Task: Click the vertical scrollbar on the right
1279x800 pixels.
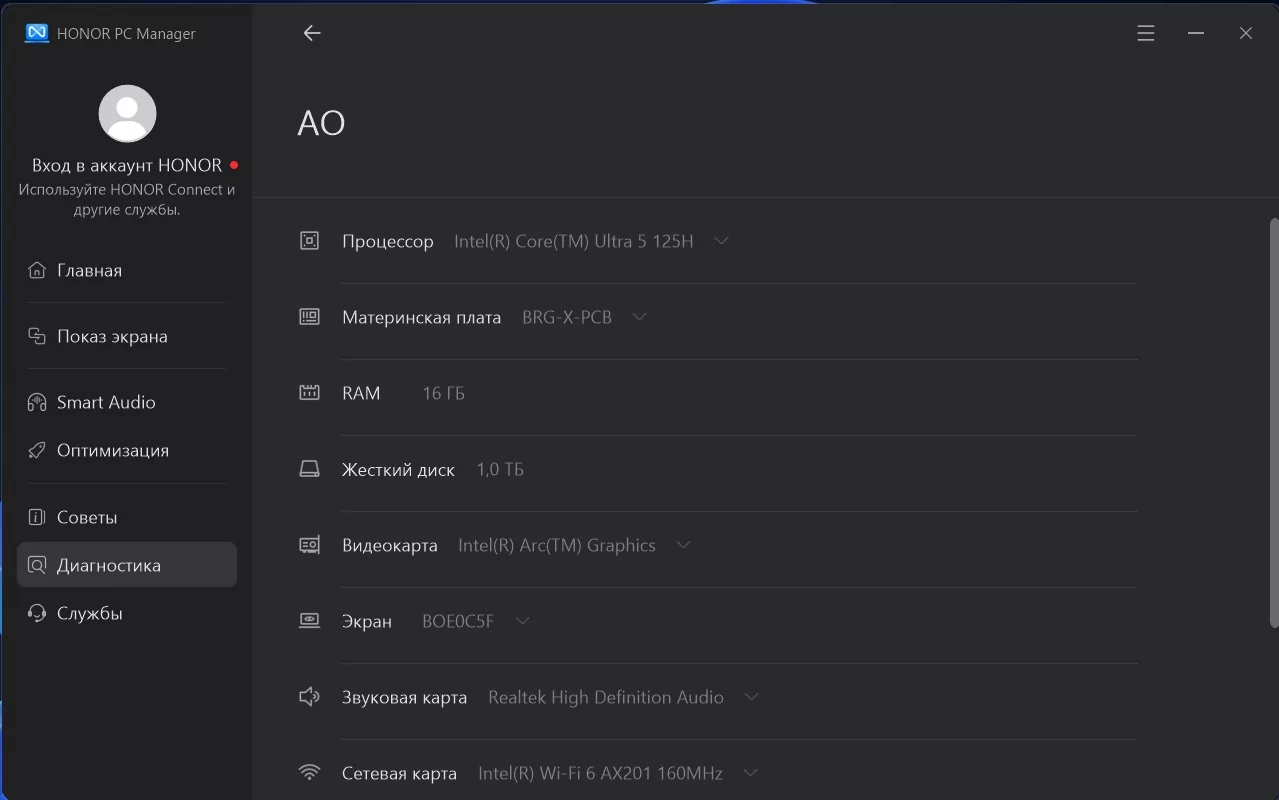Action: point(1273,422)
